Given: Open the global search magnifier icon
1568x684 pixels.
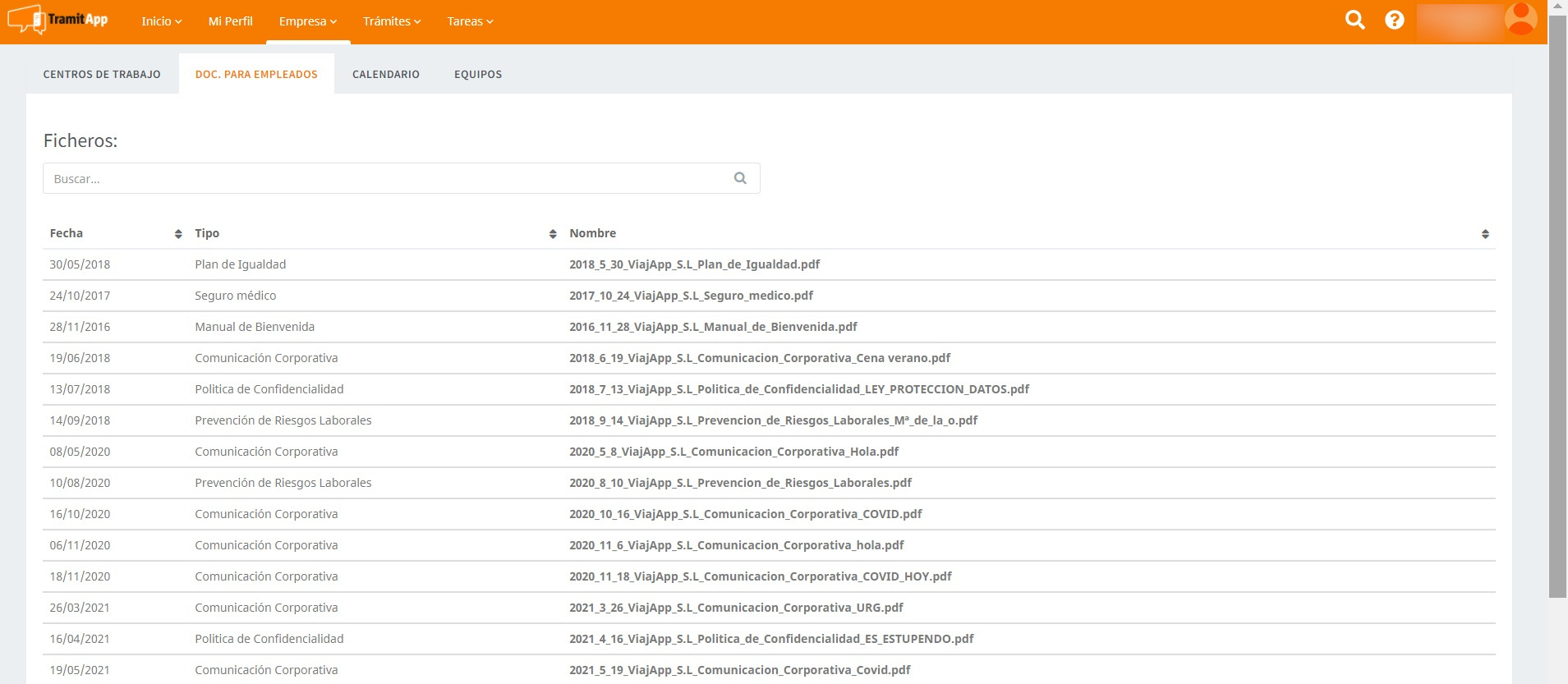Looking at the screenshot, I should tap(1354, 21).
